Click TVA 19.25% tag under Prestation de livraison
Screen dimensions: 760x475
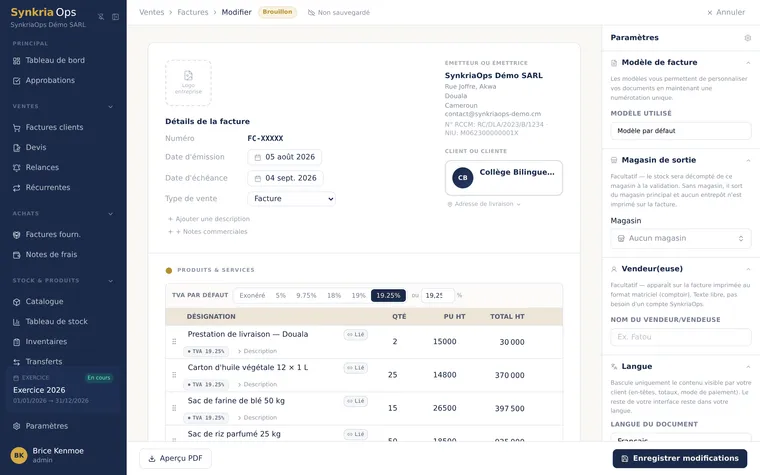point(206,351)
